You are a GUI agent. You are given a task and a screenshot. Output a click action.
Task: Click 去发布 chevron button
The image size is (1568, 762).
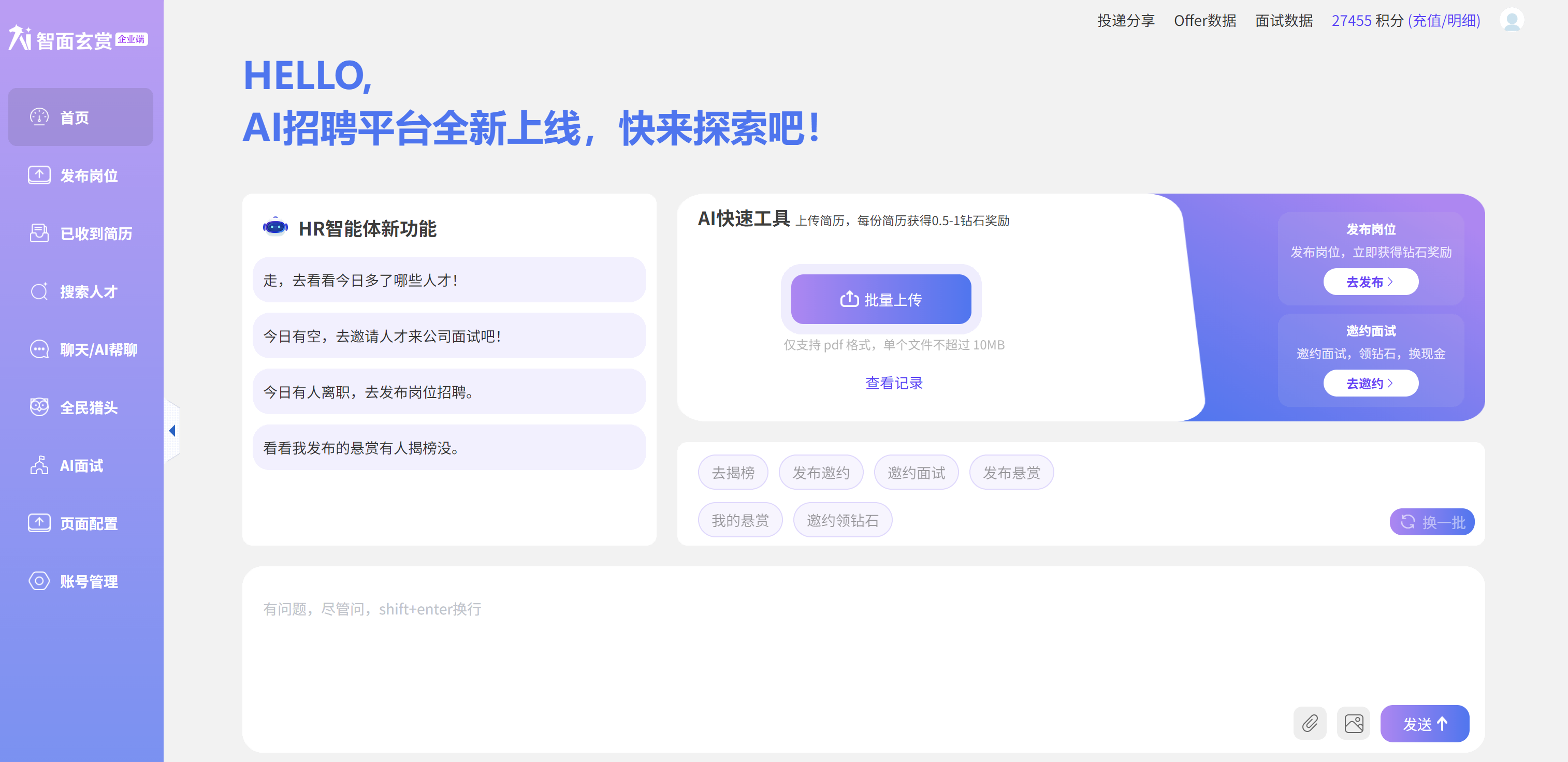(x=1370, y=282)
